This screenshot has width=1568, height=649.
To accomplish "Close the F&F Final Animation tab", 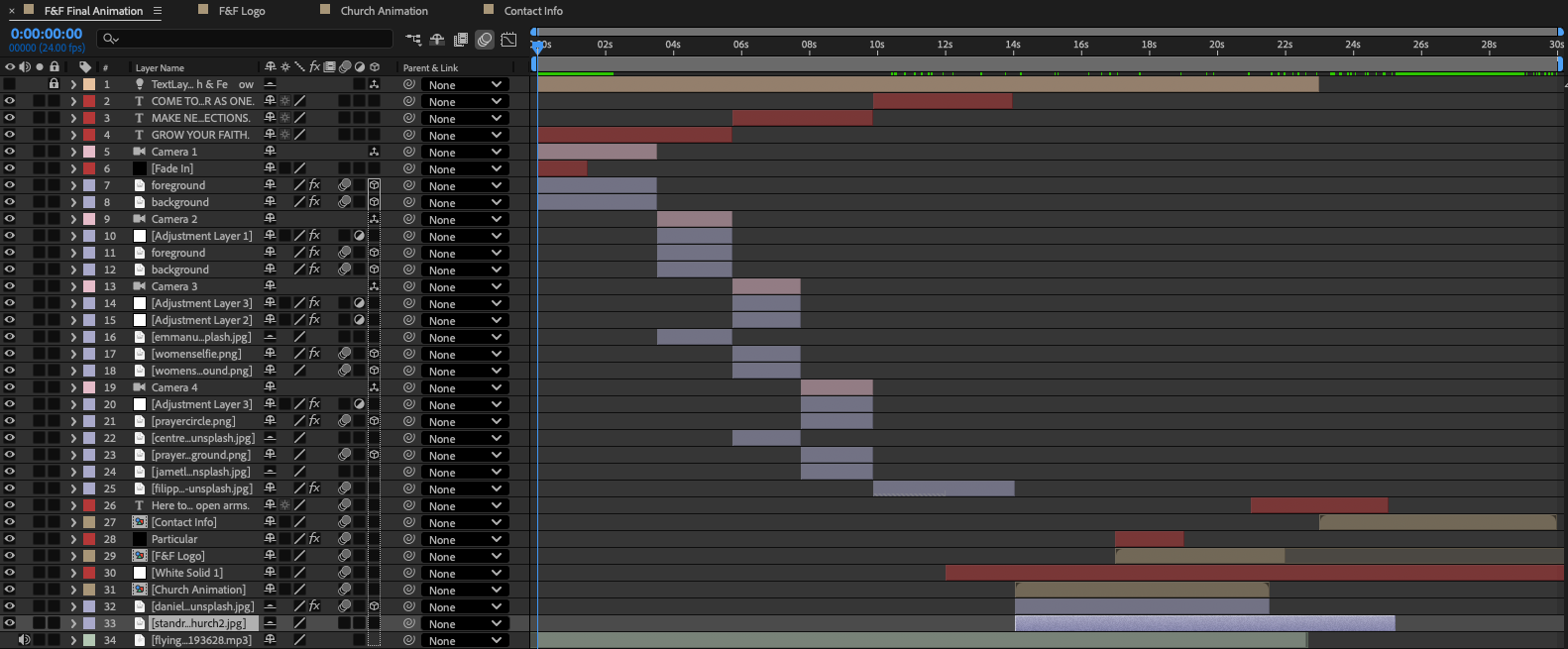I will point(11,11).
